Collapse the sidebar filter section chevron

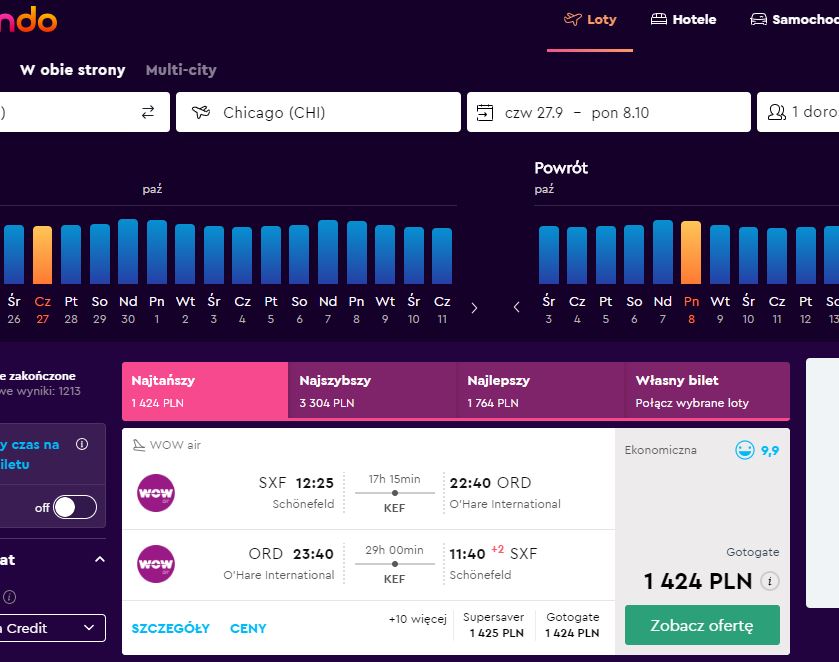click(x=100, y=560)
